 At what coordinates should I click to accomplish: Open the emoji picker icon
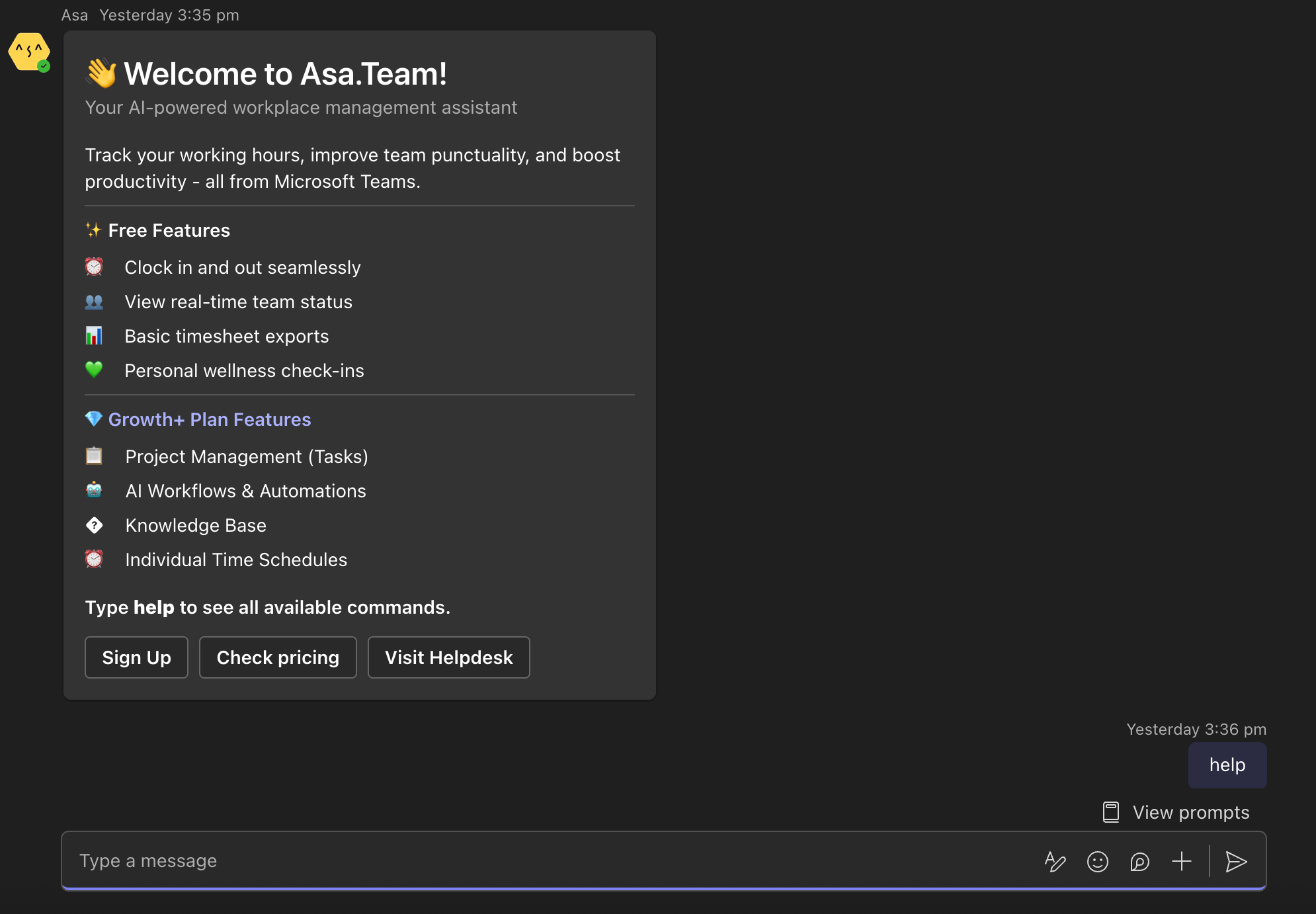pos(1097,861)
